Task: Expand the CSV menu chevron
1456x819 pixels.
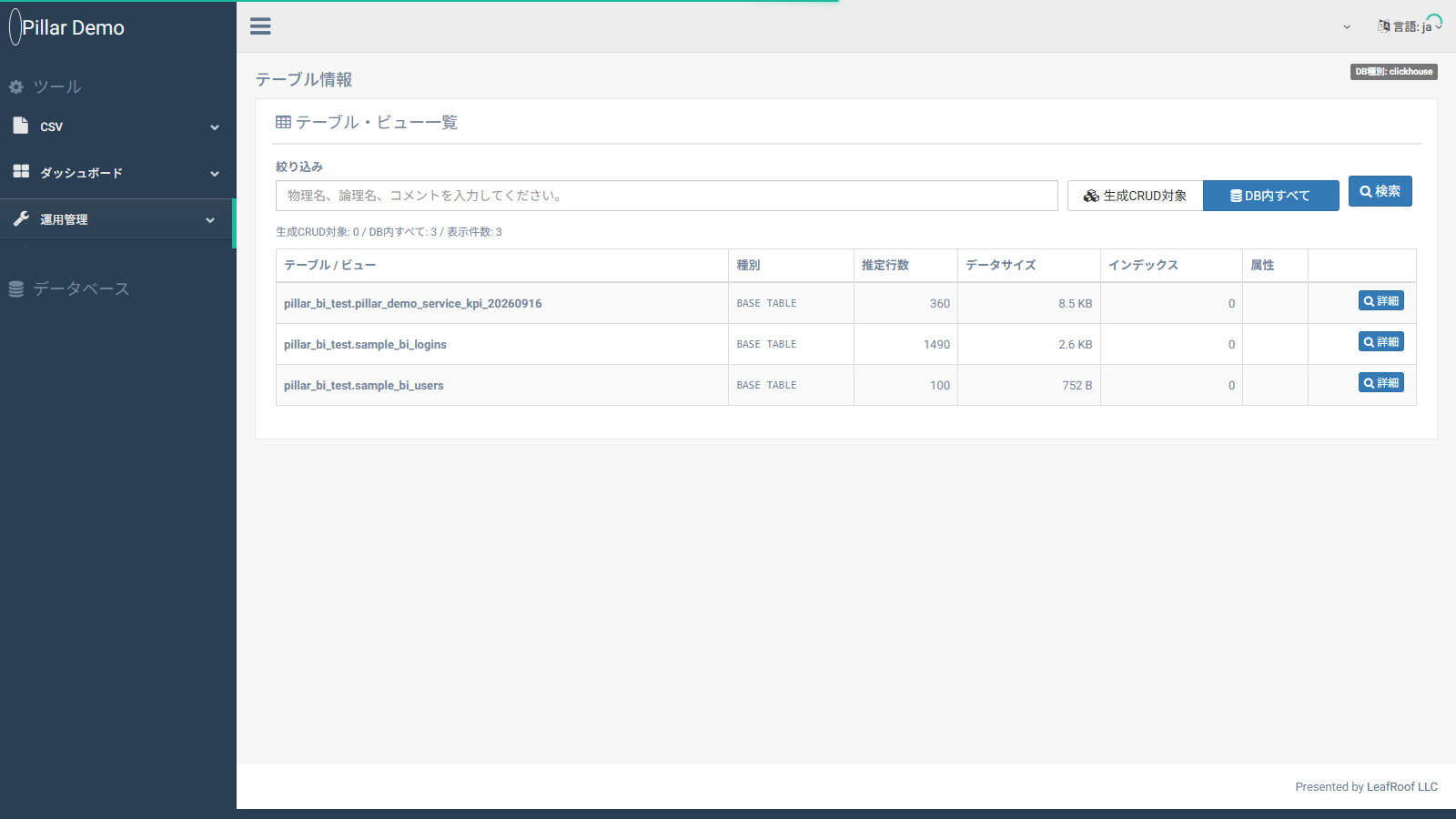Action: (215, 127)
